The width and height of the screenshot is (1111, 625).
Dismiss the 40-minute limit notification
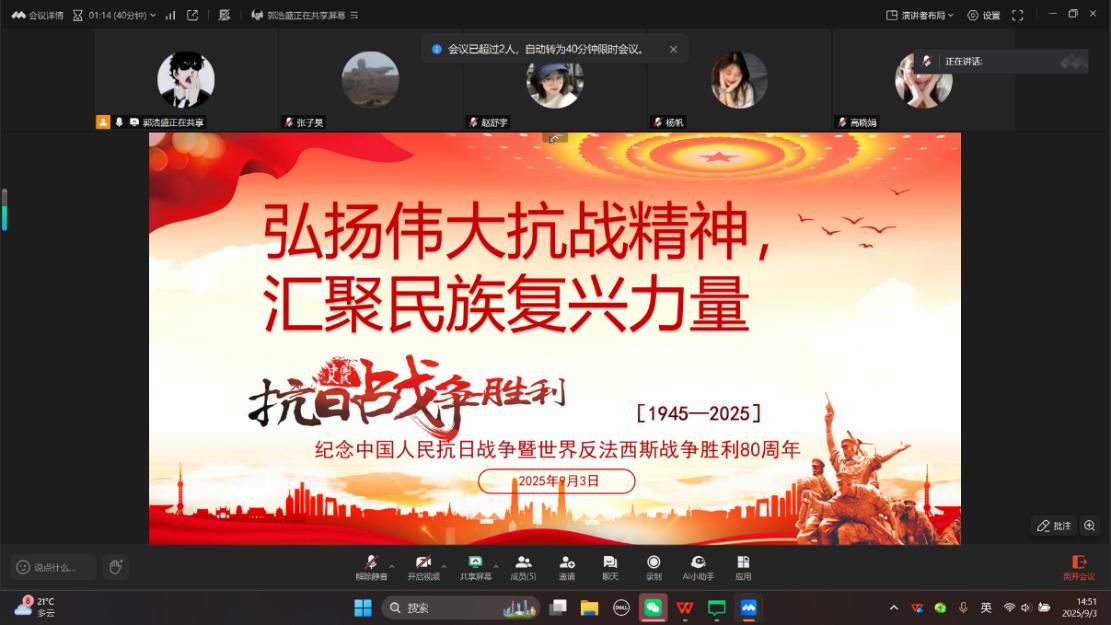pyautogui.click(x=673, y=49)
